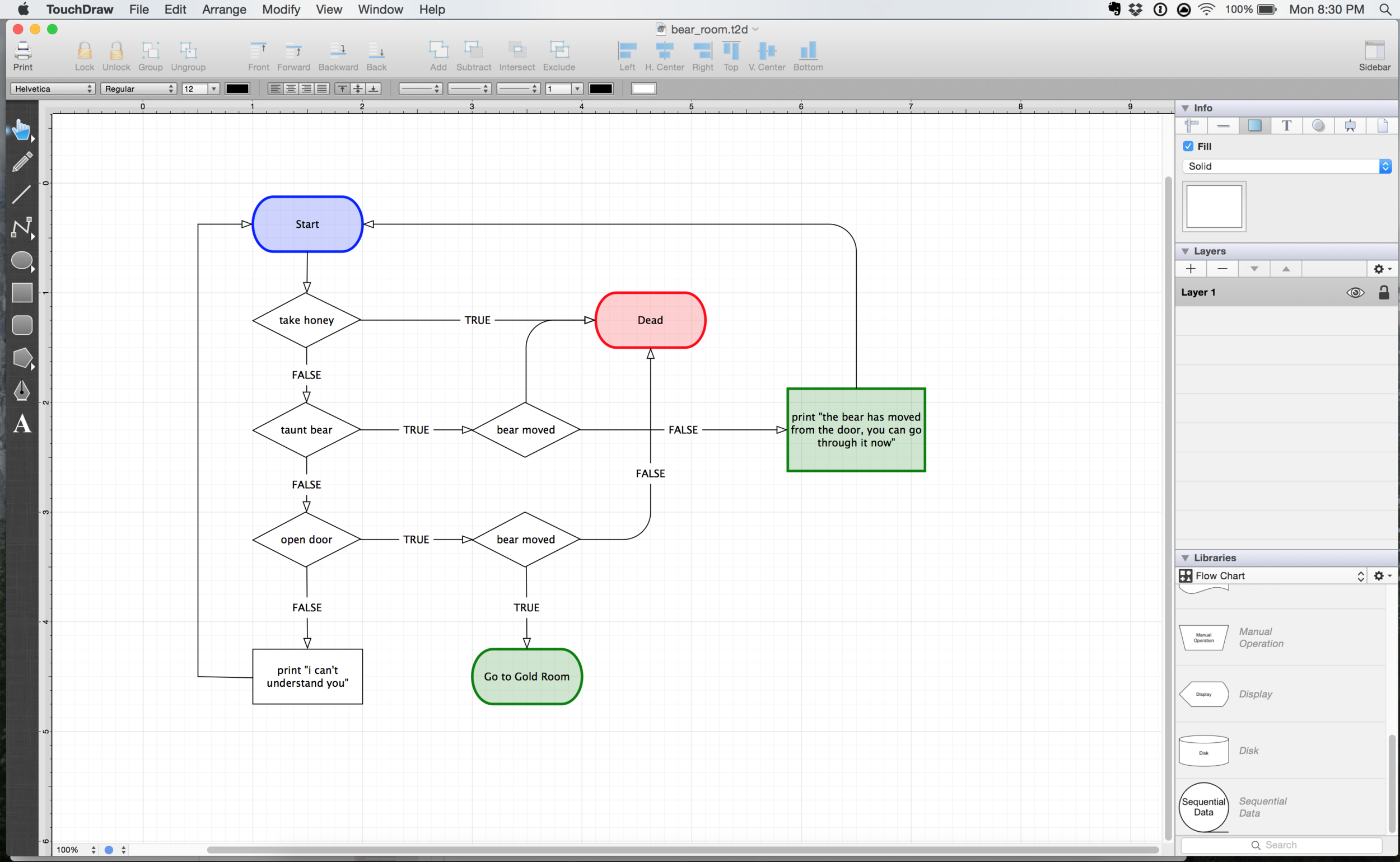Uncheck the Fill checkbox
The width and height of the screenshot is (1400, 862).
[x=1188, y=147]
